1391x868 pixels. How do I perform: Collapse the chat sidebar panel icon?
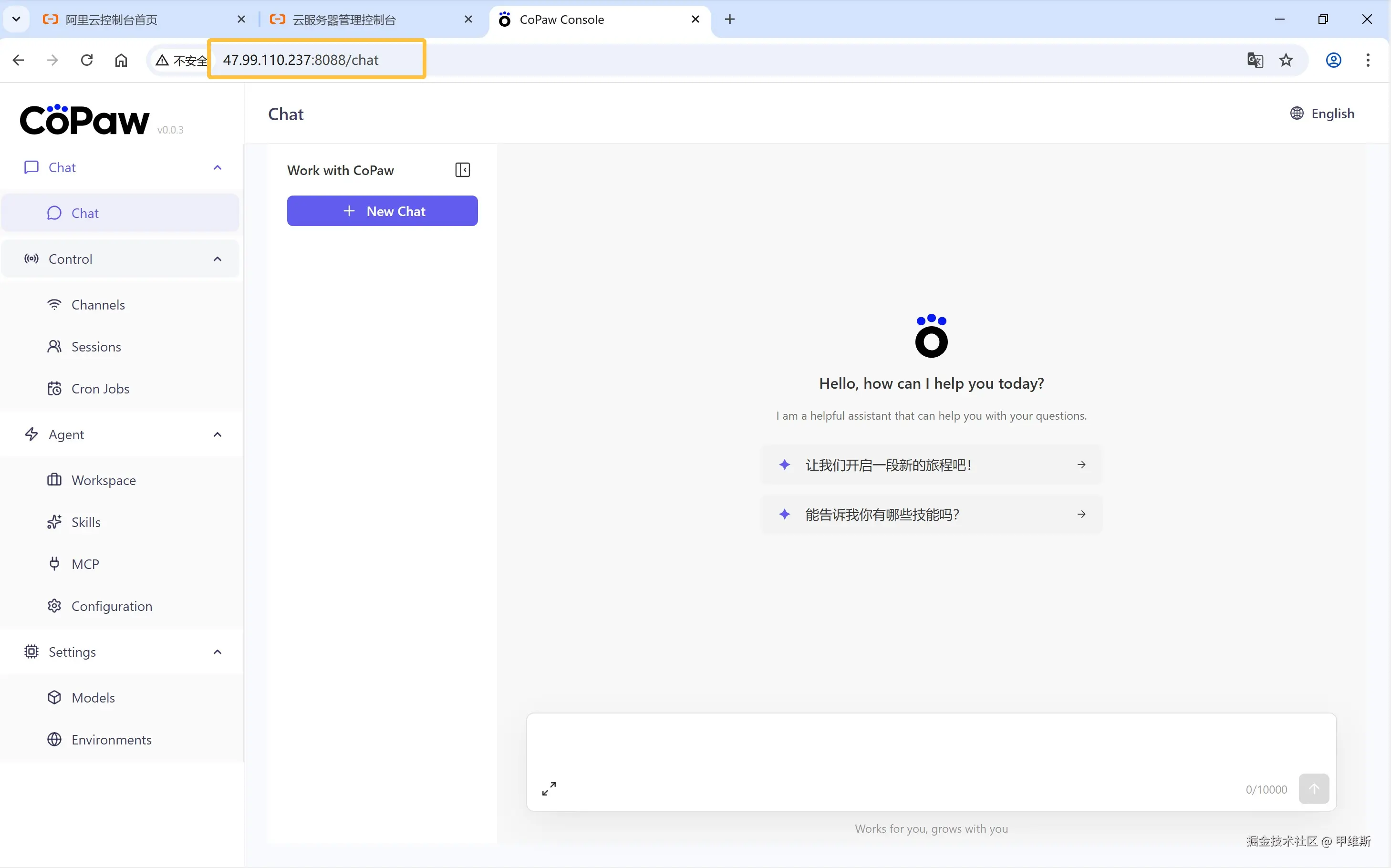tap(462, 170)
